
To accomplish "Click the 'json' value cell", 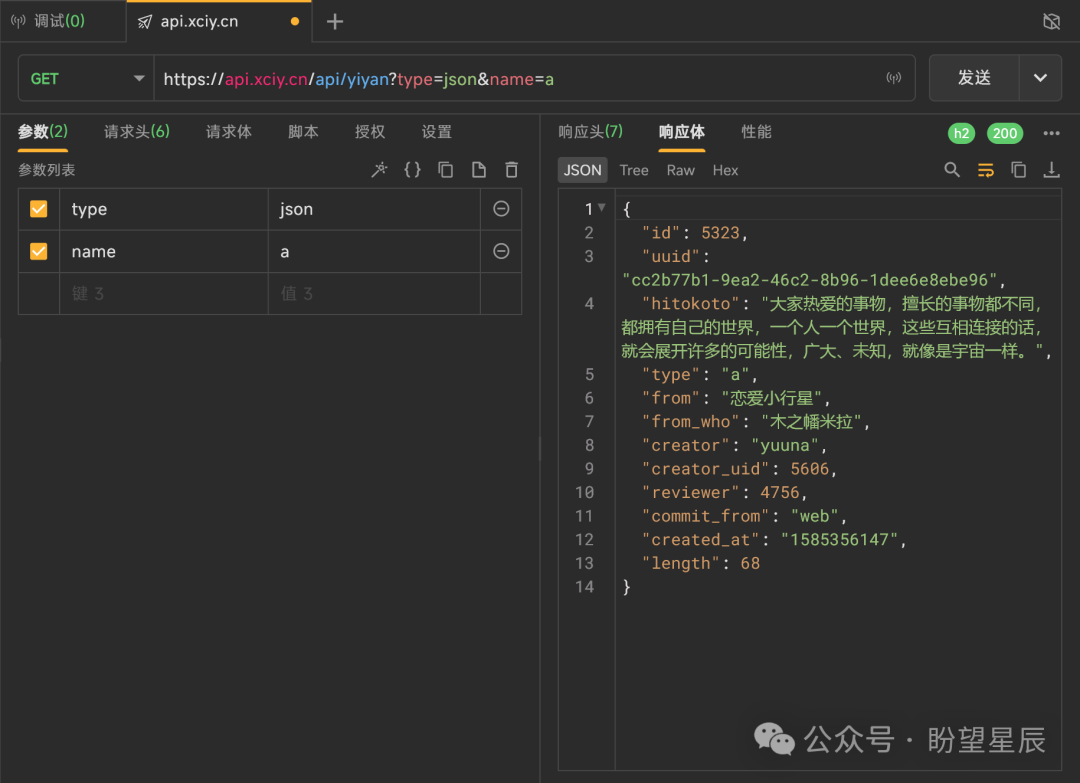I will [374, 209].
